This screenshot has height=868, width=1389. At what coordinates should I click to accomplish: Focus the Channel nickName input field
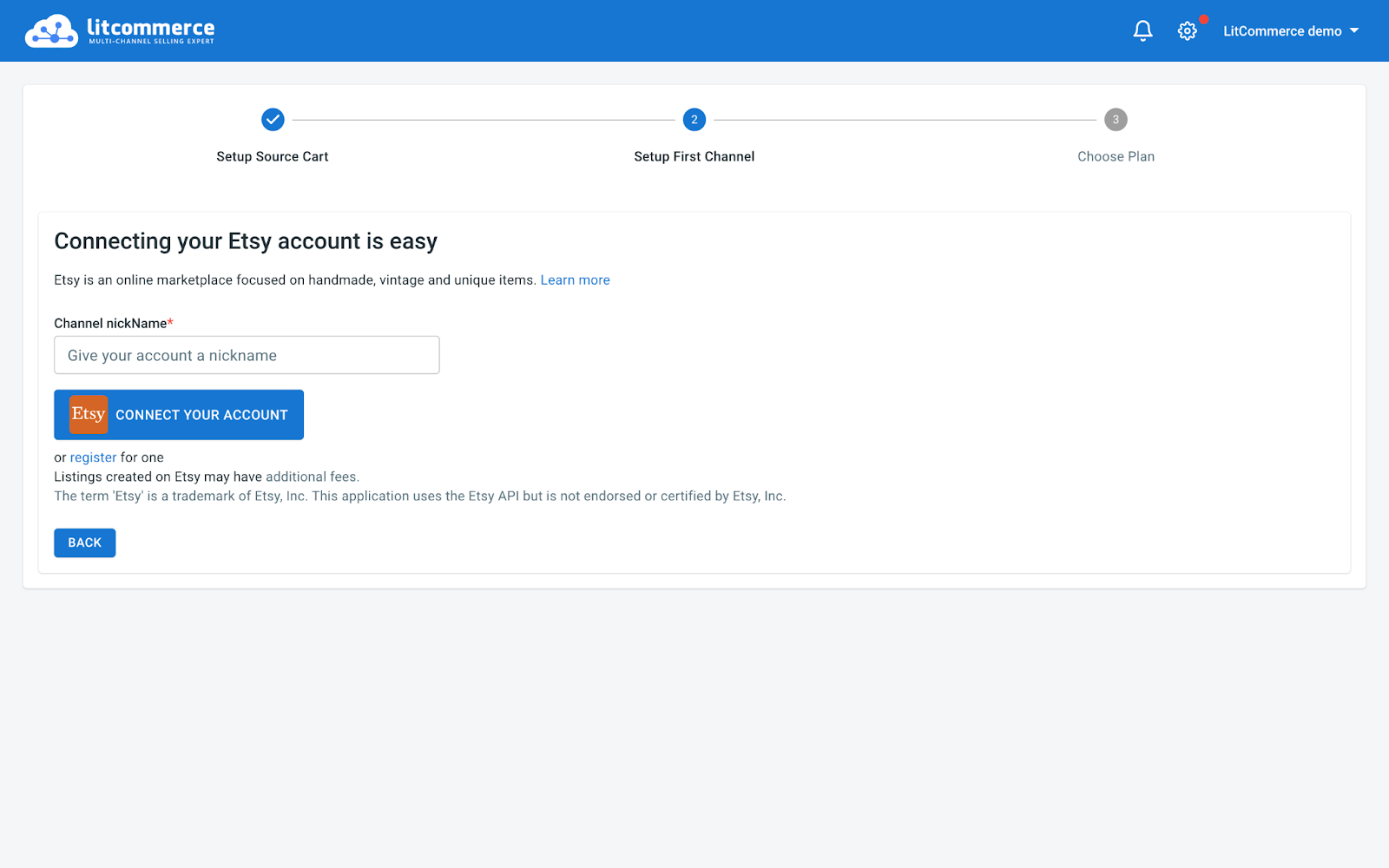(247, 355)
